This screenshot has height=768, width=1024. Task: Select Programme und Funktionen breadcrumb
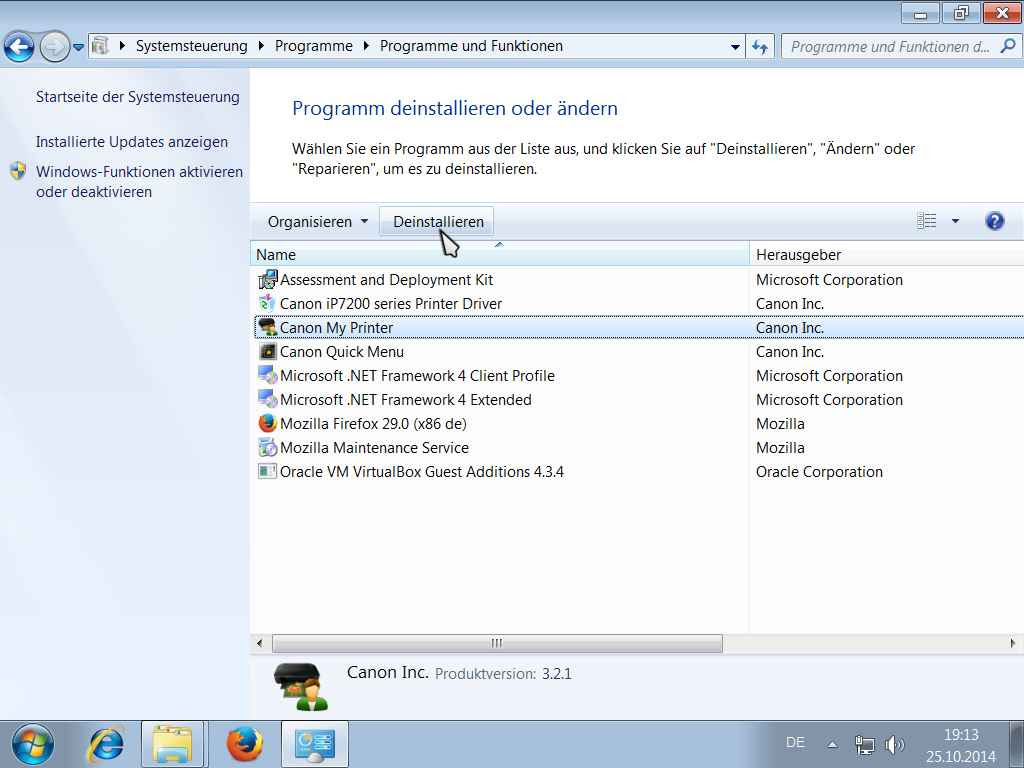(x=471, y=46)
